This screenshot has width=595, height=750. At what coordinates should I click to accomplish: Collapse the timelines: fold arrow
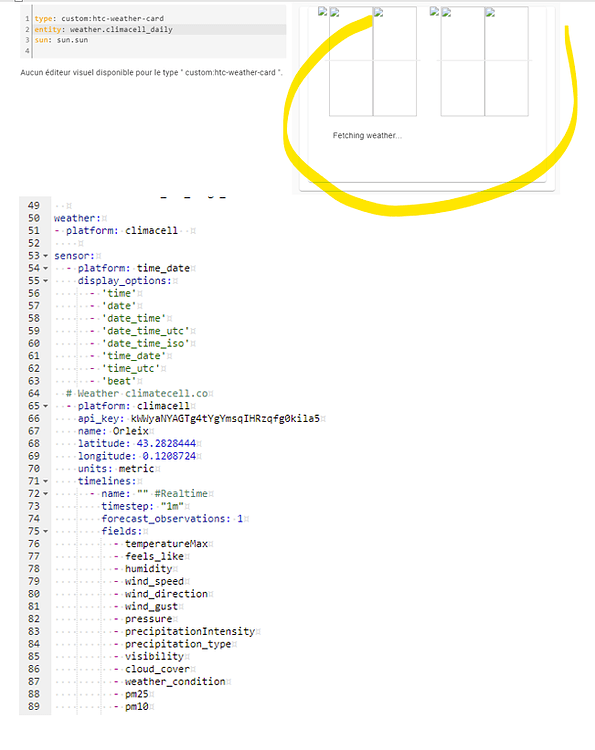[45, 481]
